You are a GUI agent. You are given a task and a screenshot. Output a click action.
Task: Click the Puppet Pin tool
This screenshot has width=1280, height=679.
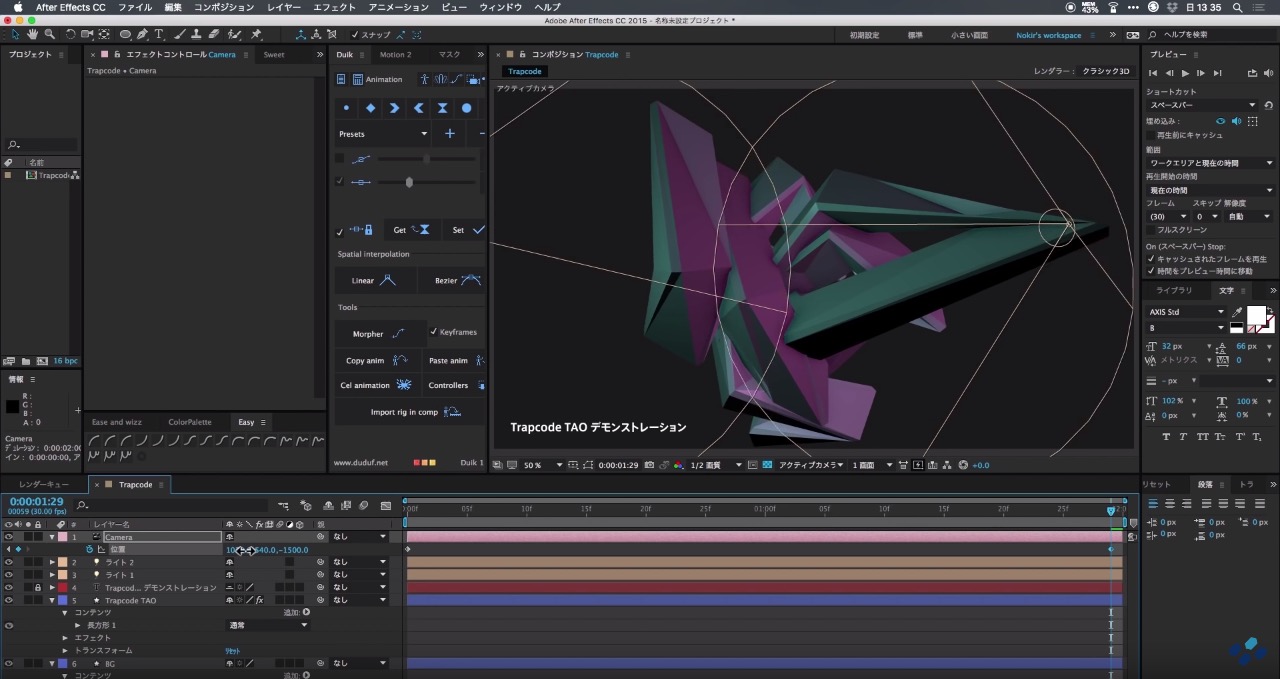click(257, 35)
